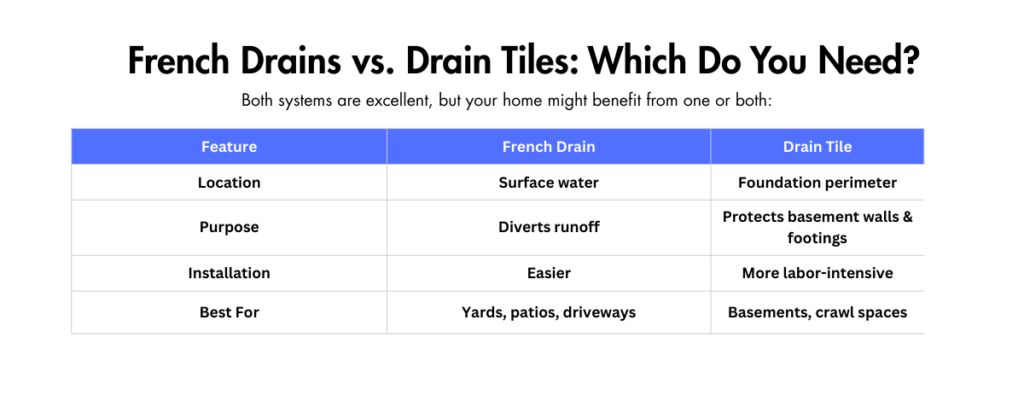Image resolution: width=1024 pixels, height=413 pixels.
Task: Click the "Purpose" row label
Action: 229,227
